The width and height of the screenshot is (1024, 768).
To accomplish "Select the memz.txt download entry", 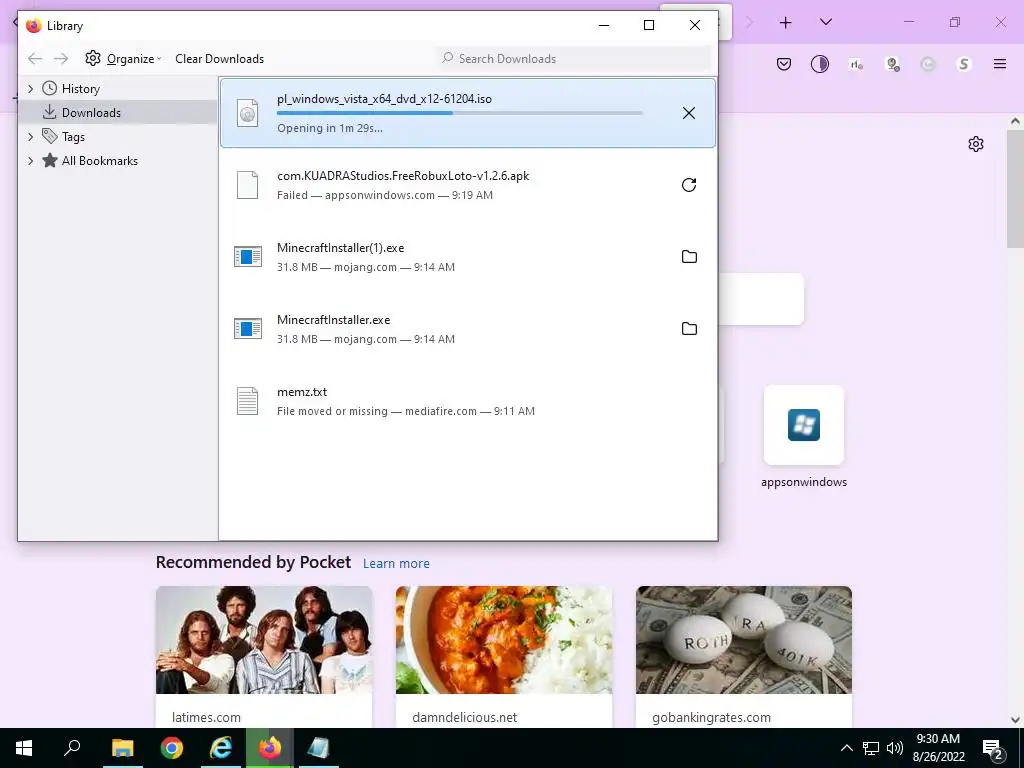I will pos(468,401).
